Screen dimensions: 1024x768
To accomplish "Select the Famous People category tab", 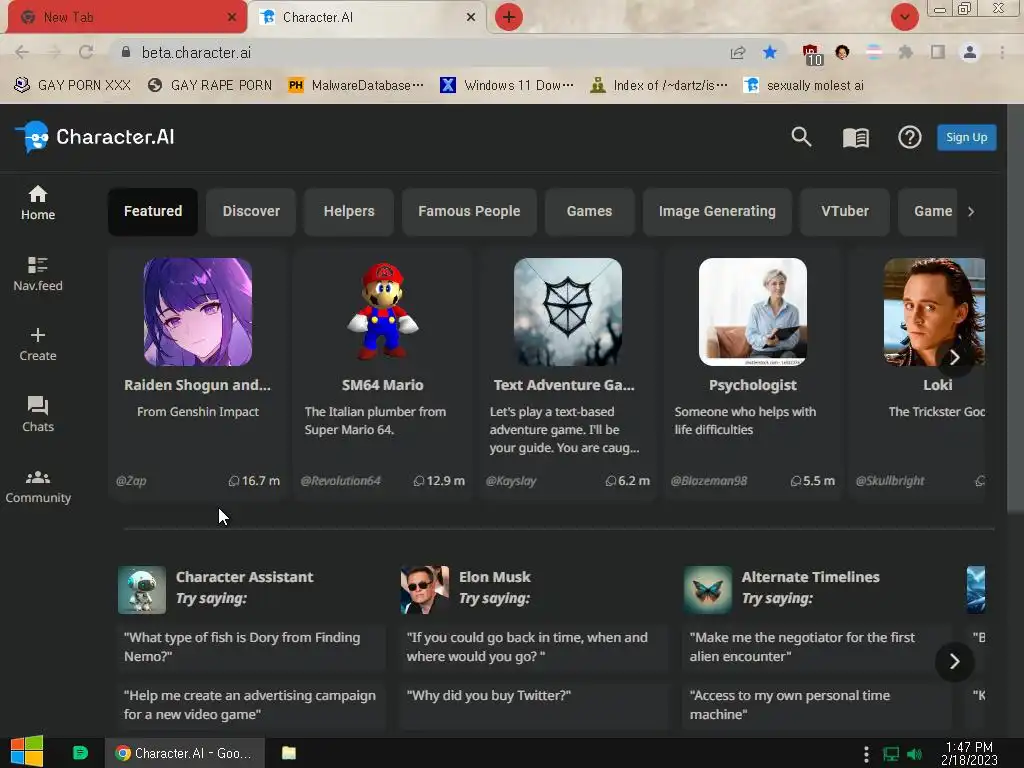I will click(469, 212).
